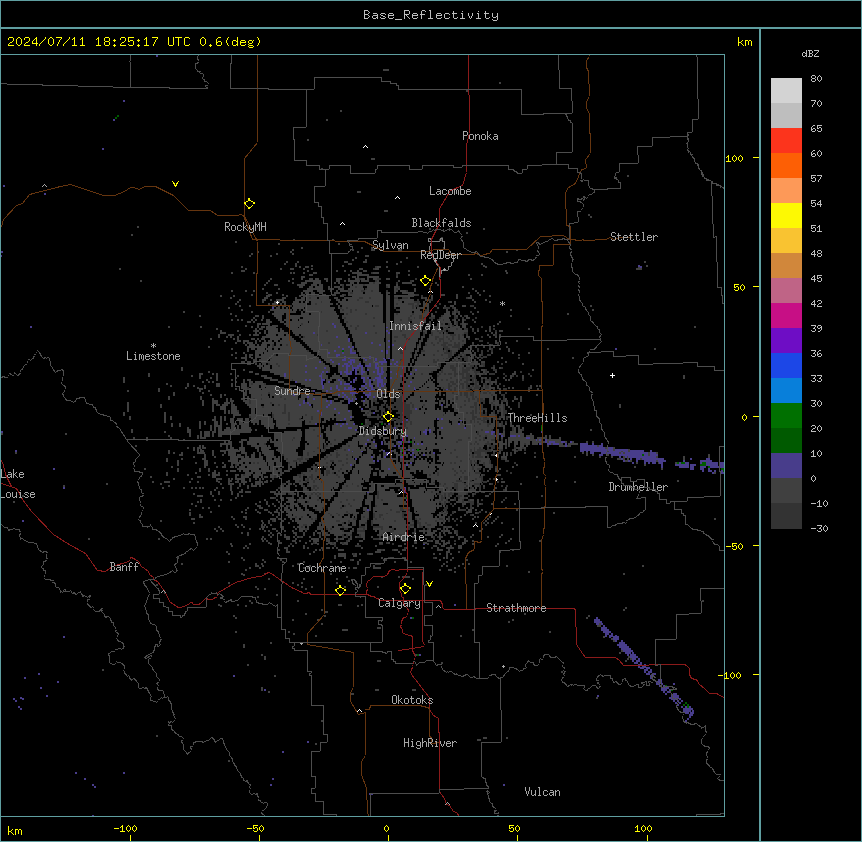Click the Innisfail city label
Image resolution: width=862 pixels, height=842 pixels.
coord(415,326)
